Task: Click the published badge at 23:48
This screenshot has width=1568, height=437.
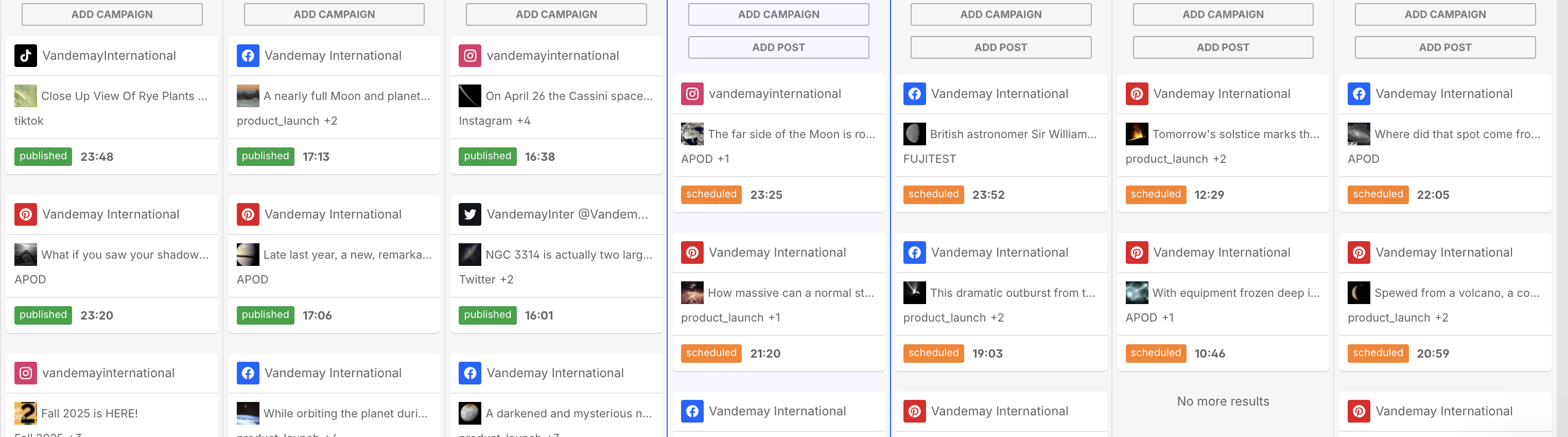Action: pyautogui.click(x=43, y=156)
